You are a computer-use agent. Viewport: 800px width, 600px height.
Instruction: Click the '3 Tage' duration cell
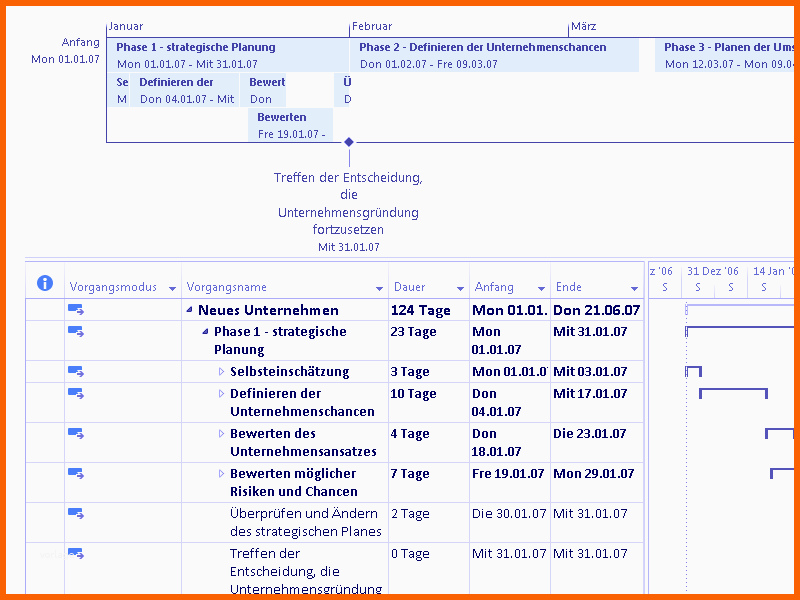[x=429, y=371]
